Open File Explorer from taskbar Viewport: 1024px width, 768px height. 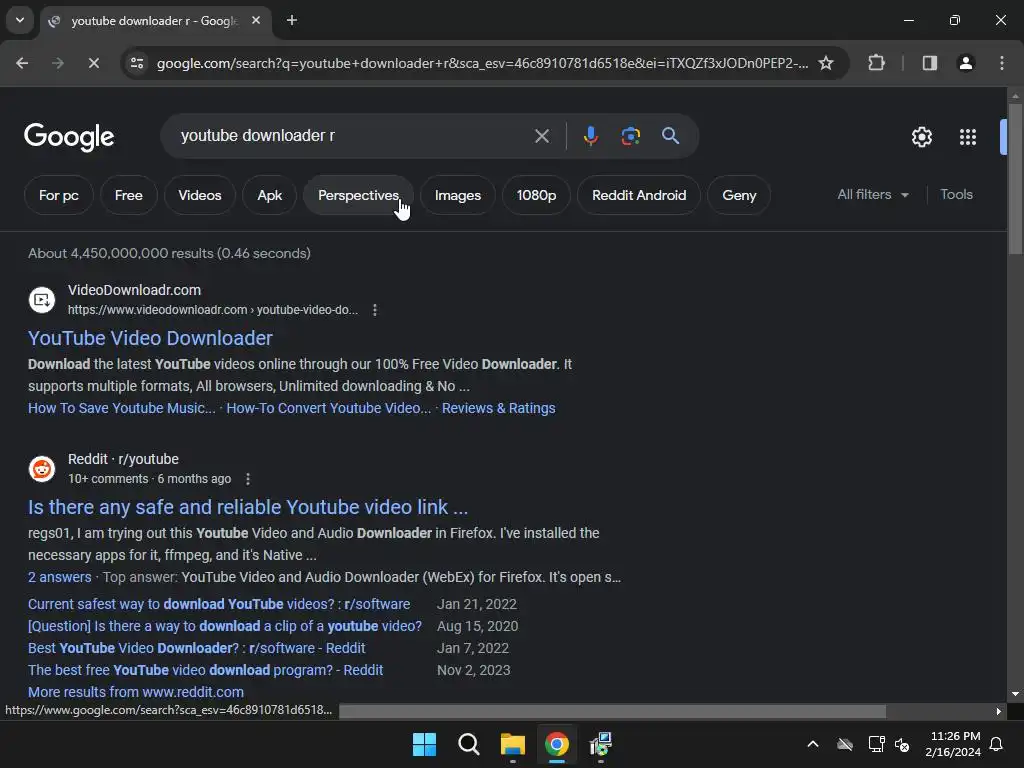pos(513,744)
